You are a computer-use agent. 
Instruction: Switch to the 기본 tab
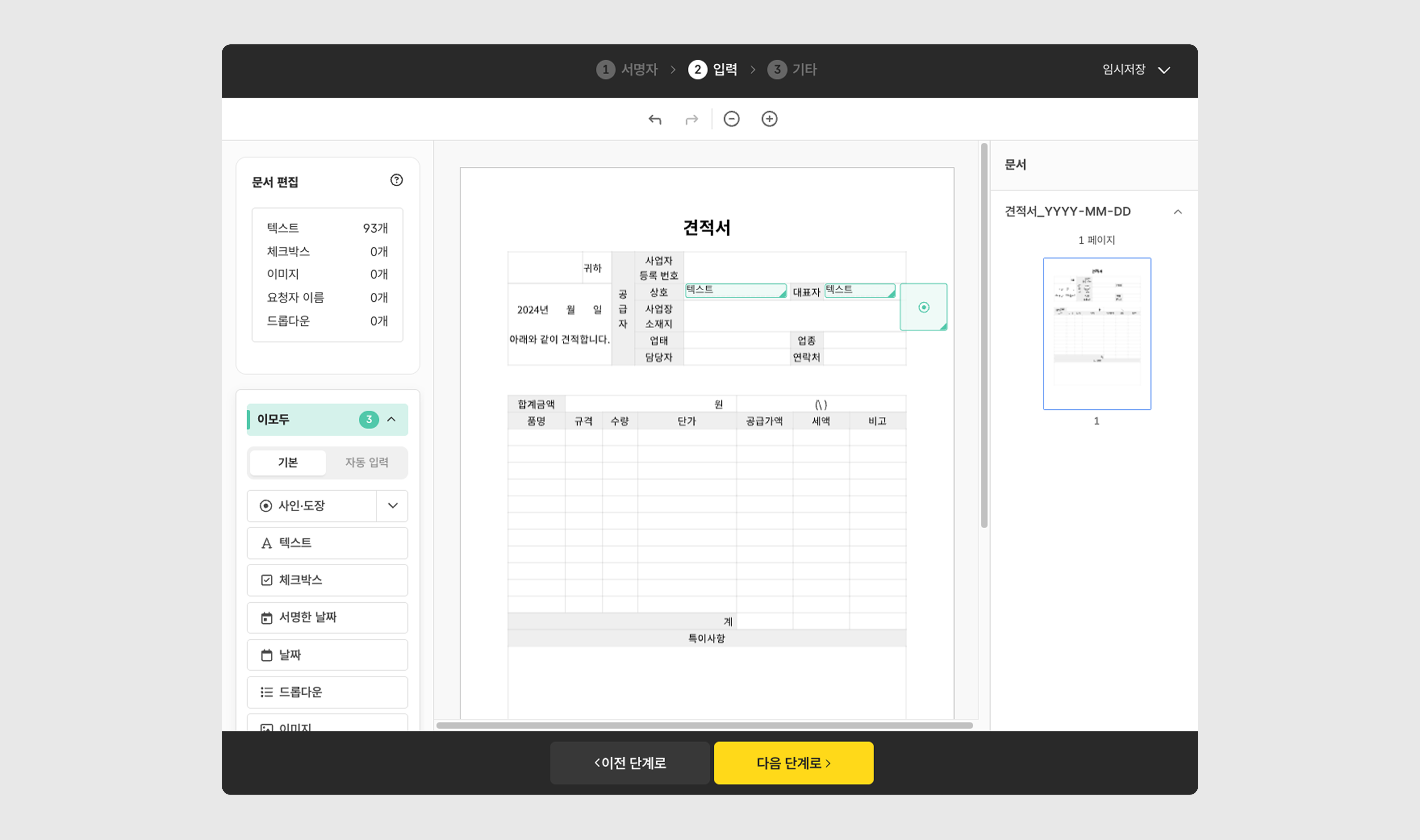tap(287, 463)
